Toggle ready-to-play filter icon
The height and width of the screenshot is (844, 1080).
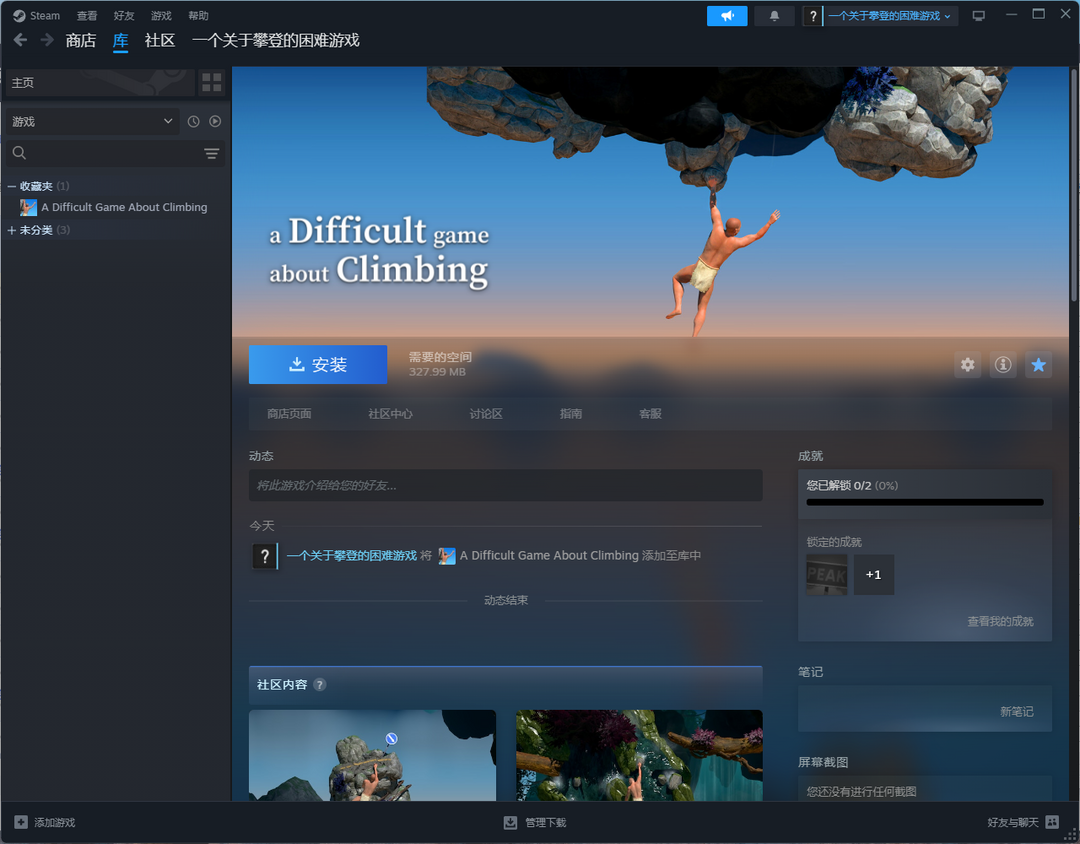215,121
